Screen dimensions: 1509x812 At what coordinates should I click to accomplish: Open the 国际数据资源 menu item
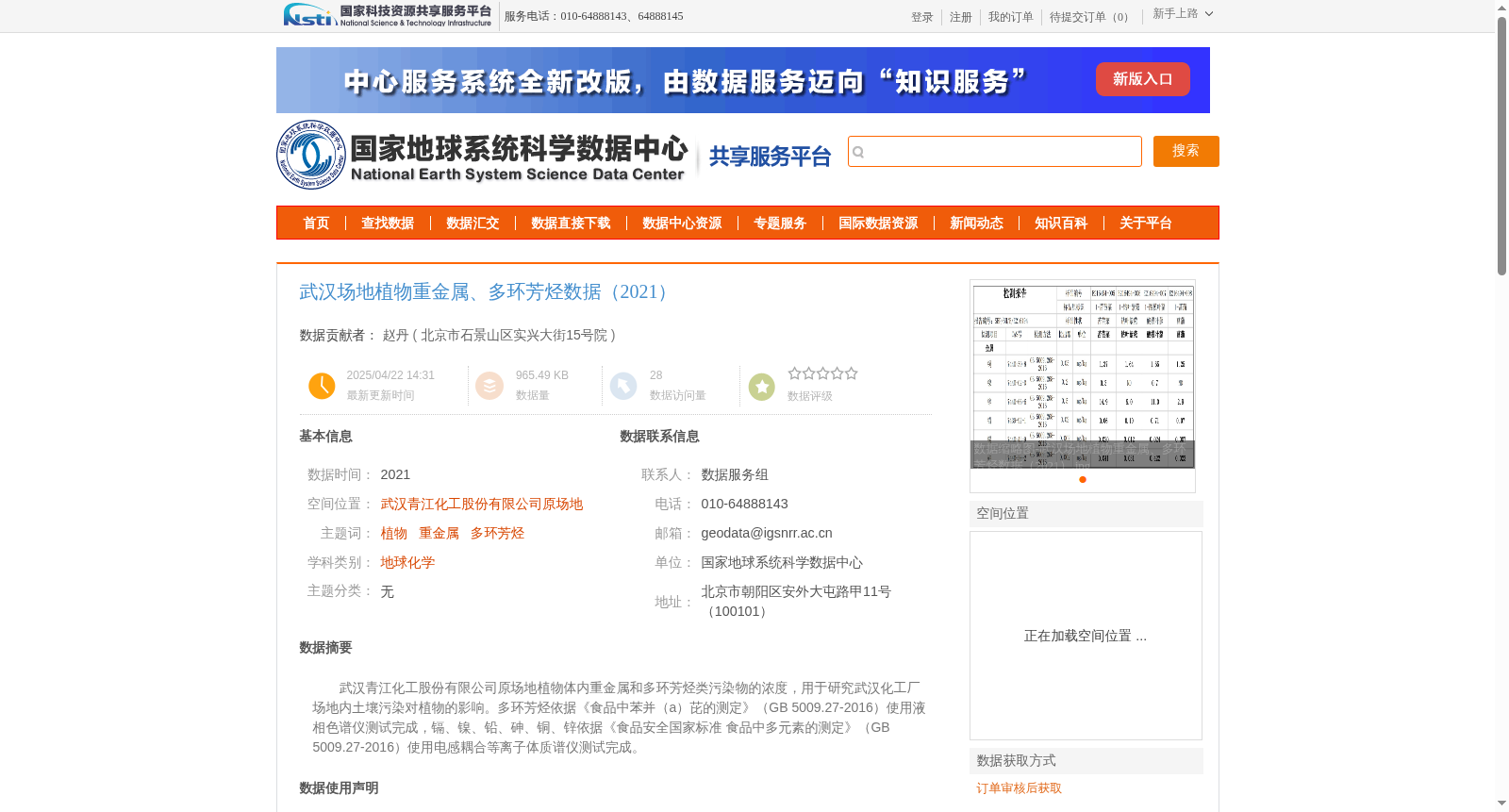[878, 224]
